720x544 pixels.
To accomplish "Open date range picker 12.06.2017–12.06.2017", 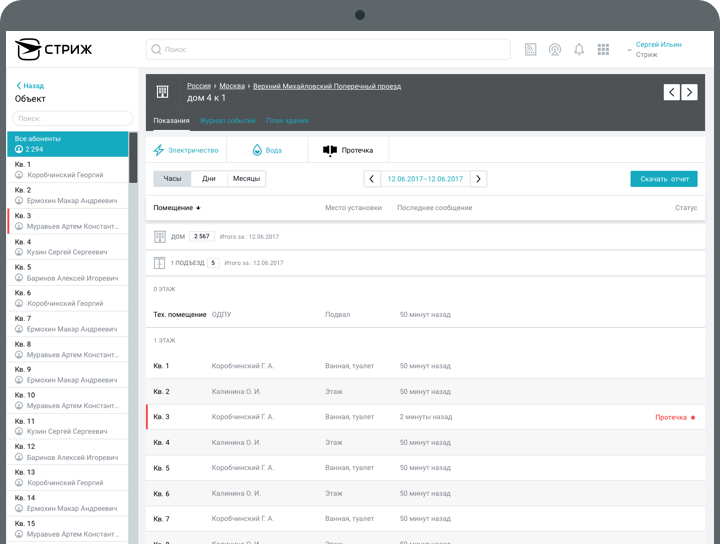I will [425, 179].
